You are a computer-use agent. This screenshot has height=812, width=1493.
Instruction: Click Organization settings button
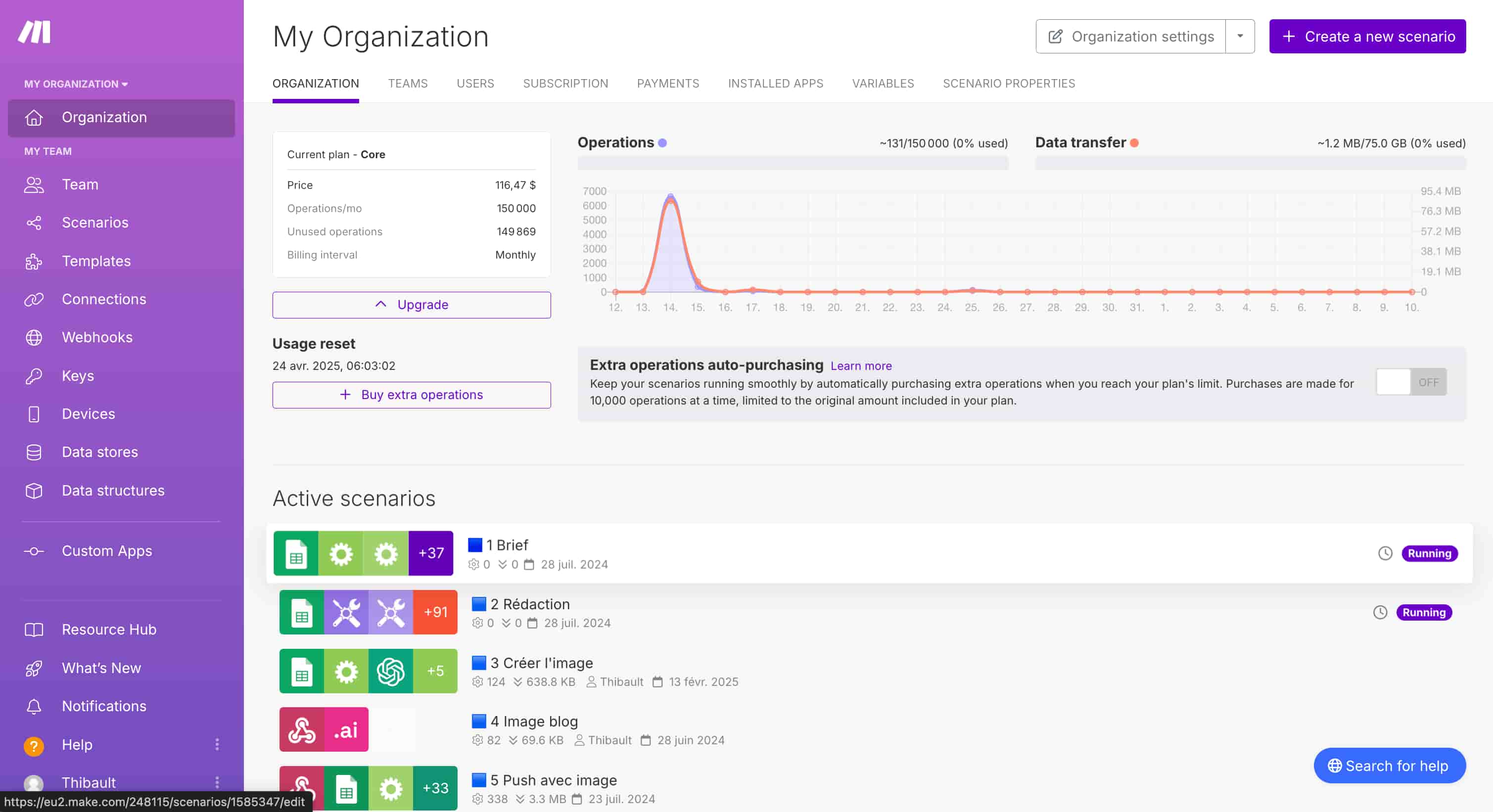[x=1130, y=37]
